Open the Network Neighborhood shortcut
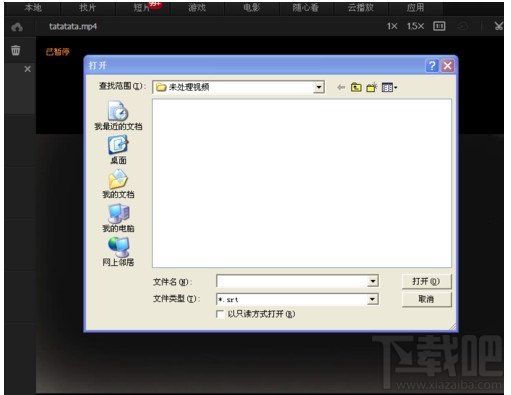Image resolution: width=511 pixels, height=395 pixels. coord(118,252)
